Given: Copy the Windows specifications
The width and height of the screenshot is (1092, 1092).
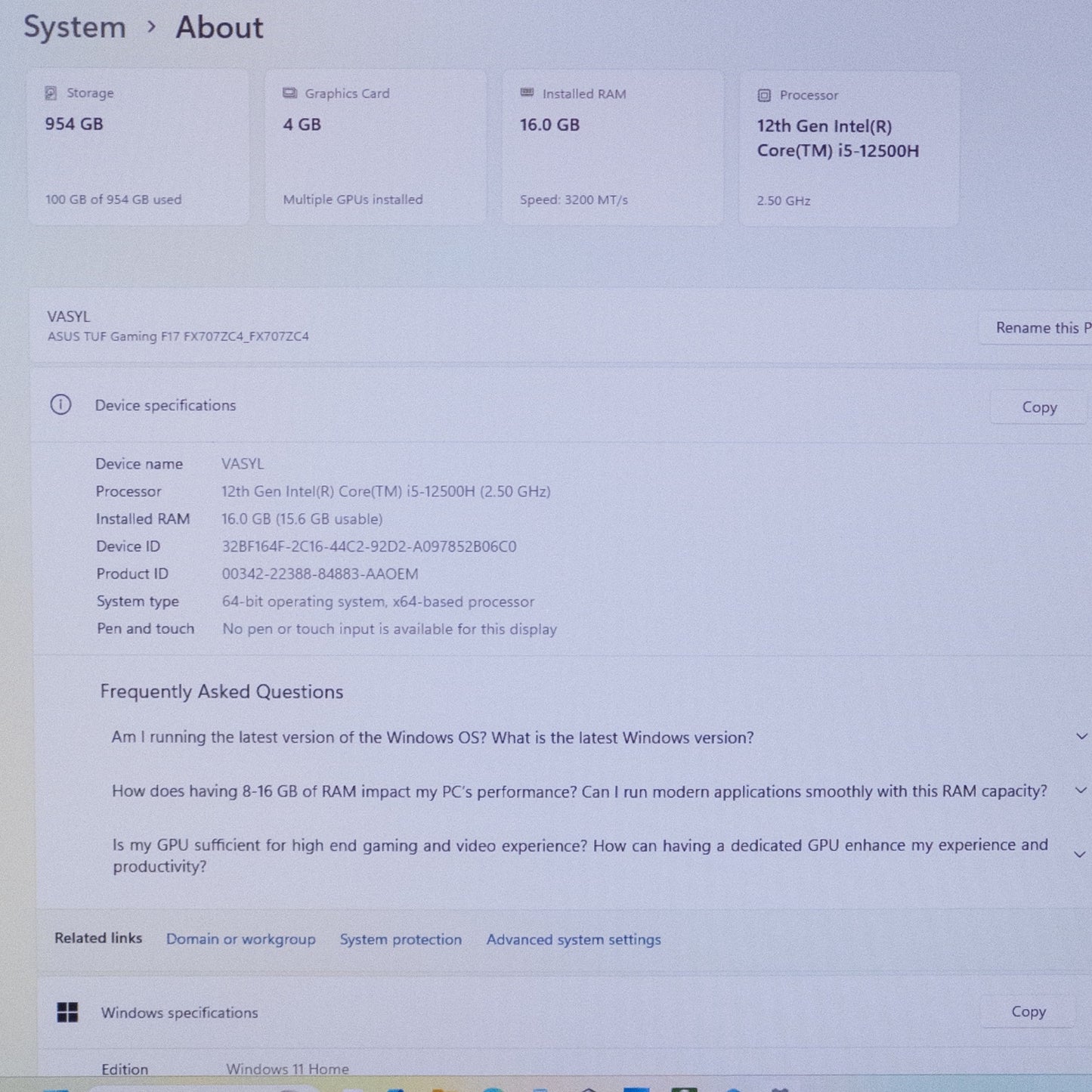Looking at the screenshot, I should [x=1028, y=1012].
